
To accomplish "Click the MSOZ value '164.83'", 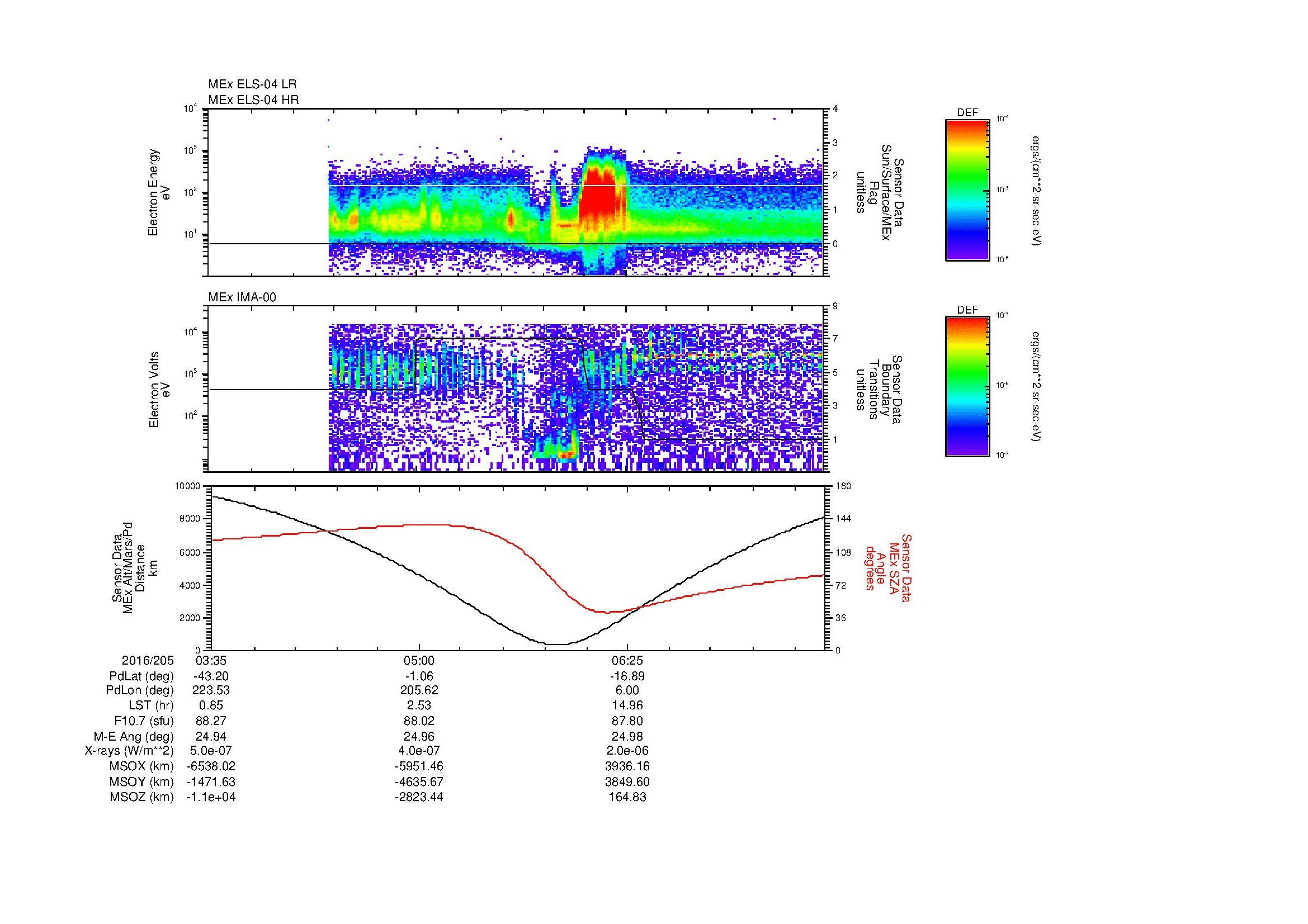I will point(627,797).
